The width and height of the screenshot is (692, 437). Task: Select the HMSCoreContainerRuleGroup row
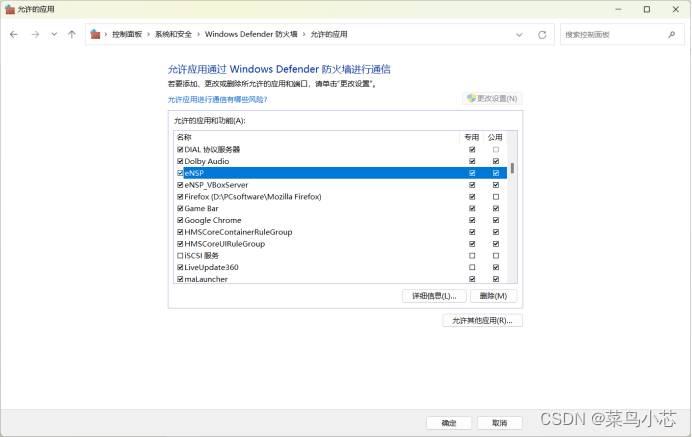pos(341,232)
